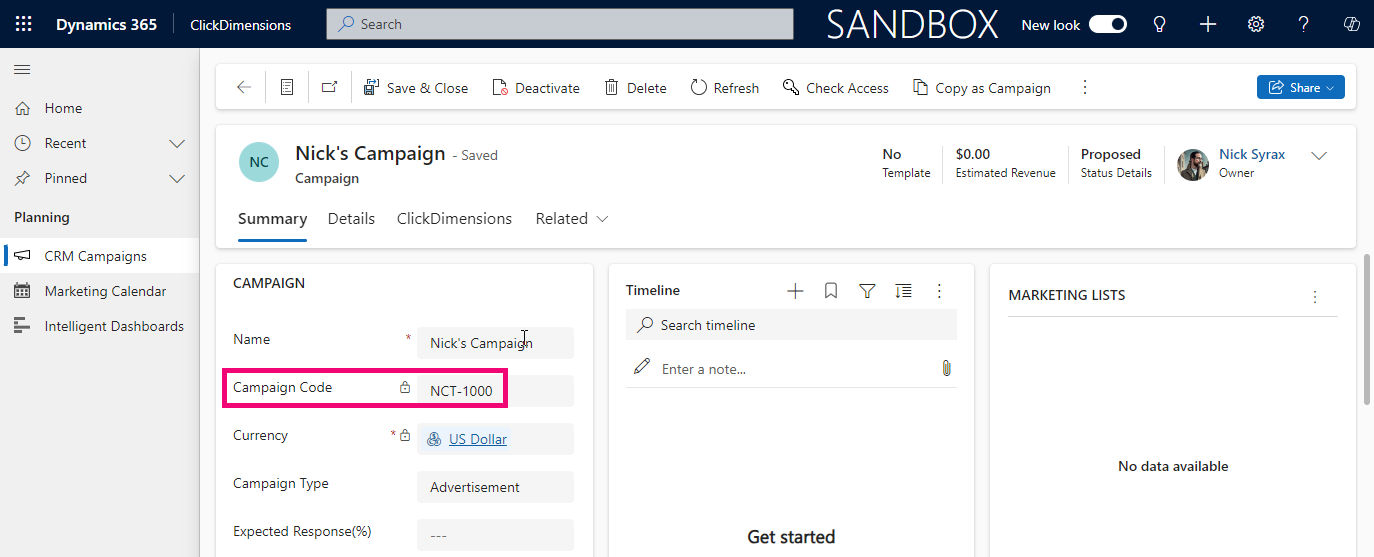Click Delete command
Image resolution: width=1374 pixels, height=557 pixels.
[x=636, y=88]
